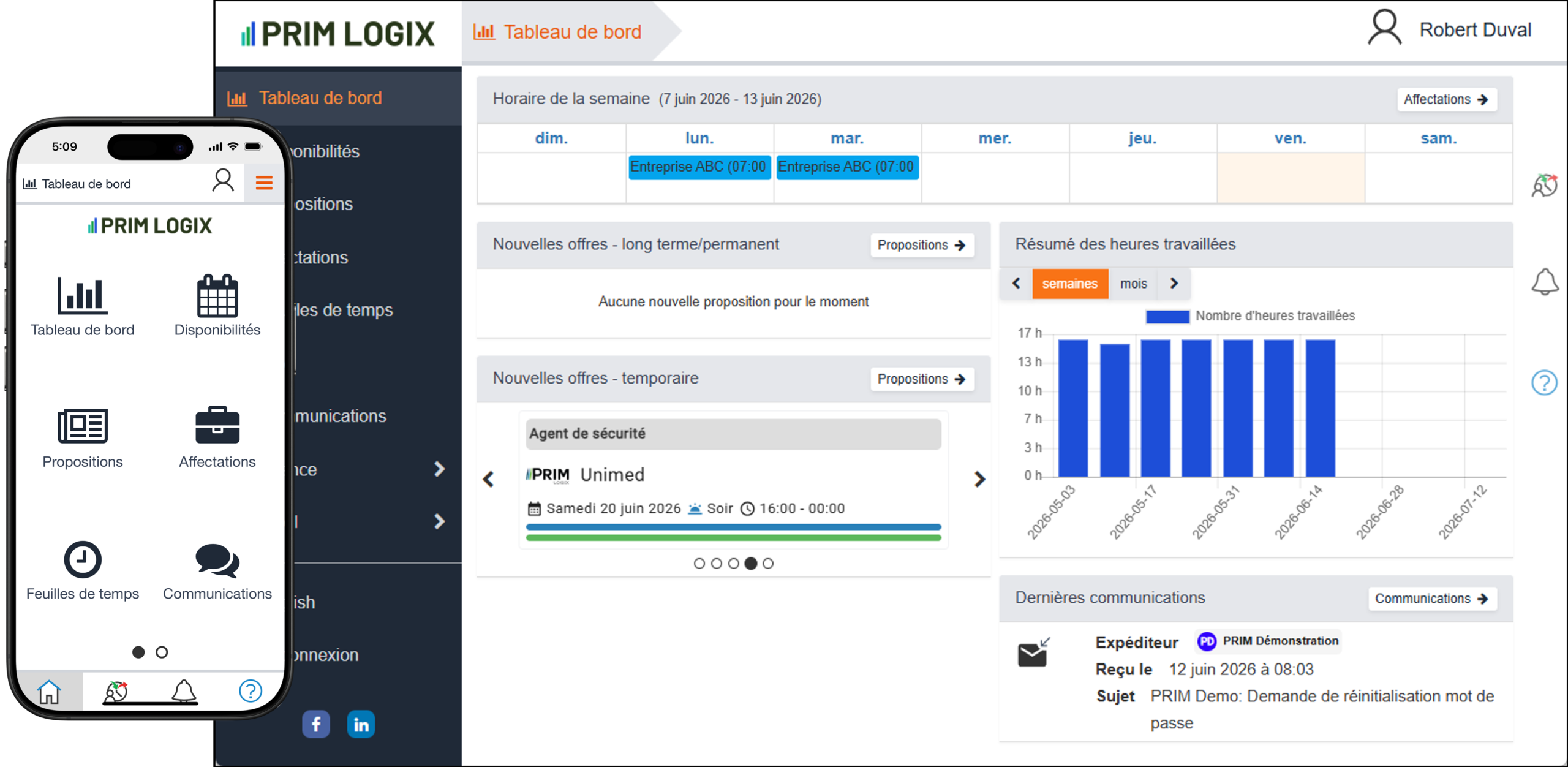Expand the sidebar item ending in 'nce'
The image size is (1568, 767).
pyautogui.click(x=439, y=469)
